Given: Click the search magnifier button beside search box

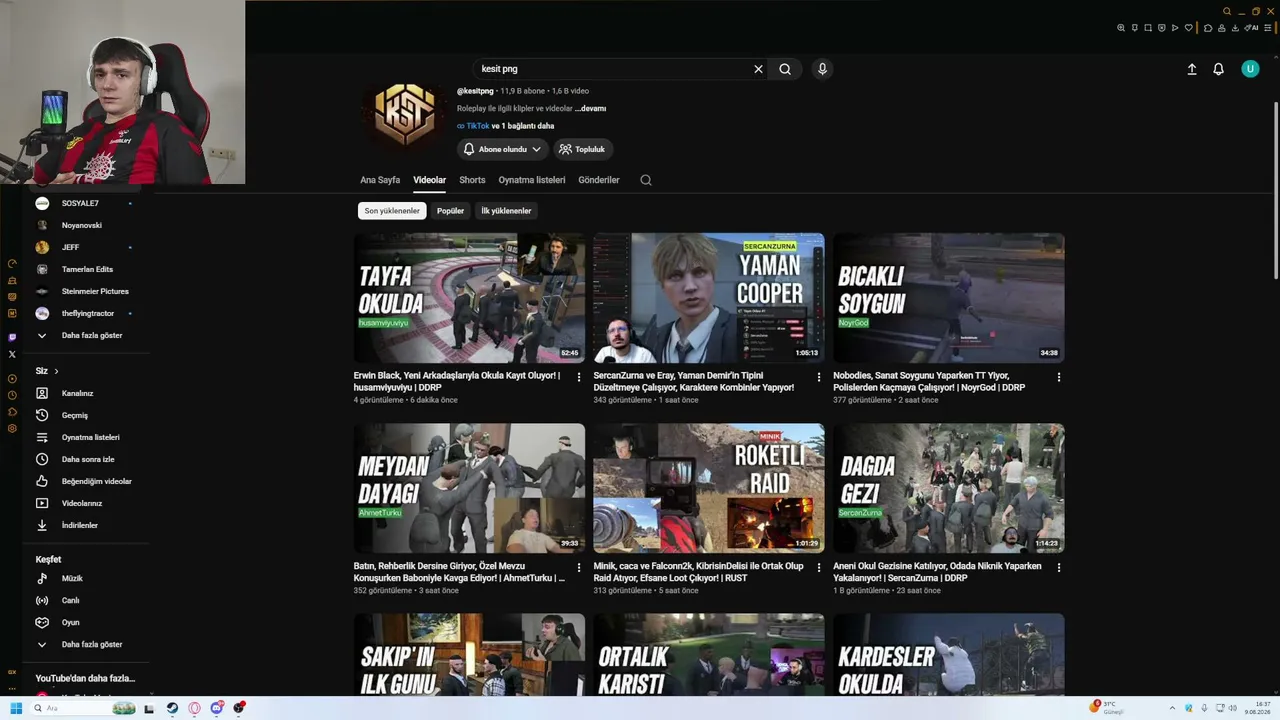Looking at the screenshot, I should click(x=785, y=69).
